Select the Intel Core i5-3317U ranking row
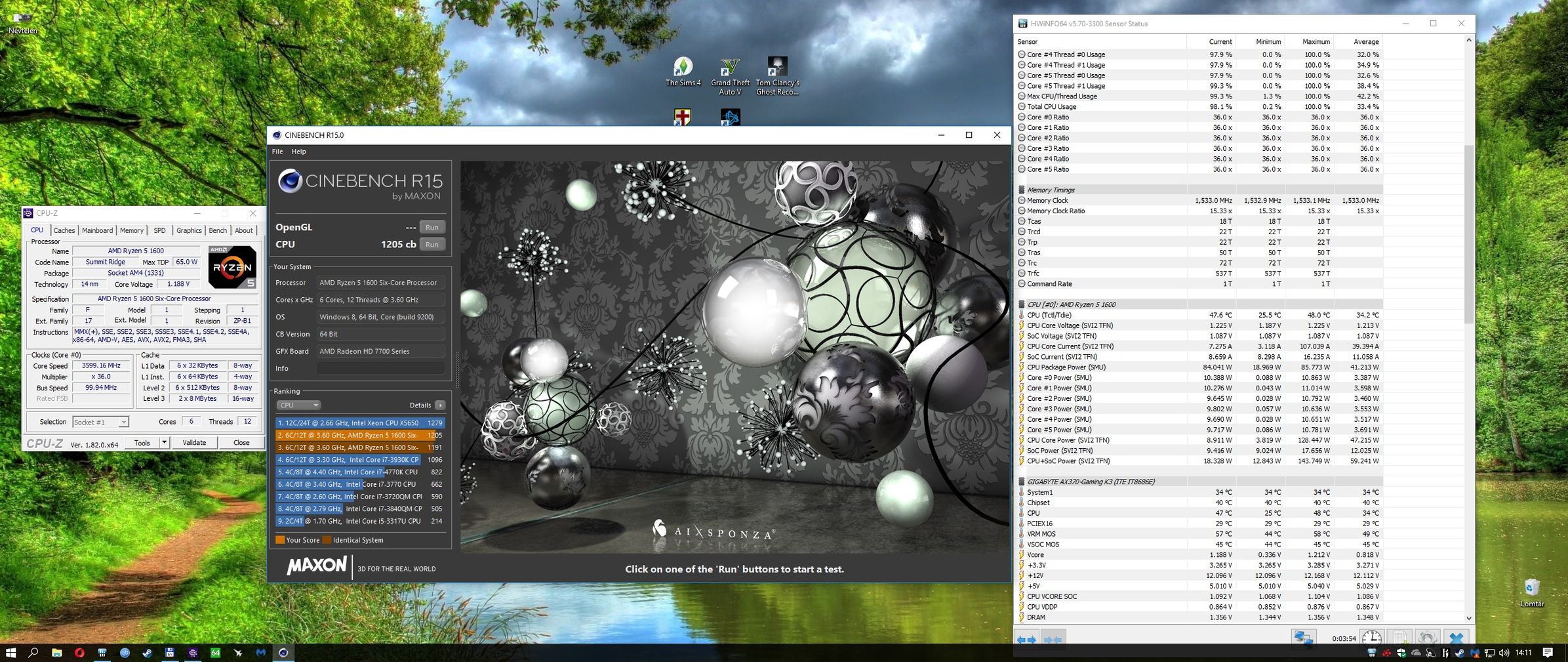 pyautogui.click(x=360, y=521)
